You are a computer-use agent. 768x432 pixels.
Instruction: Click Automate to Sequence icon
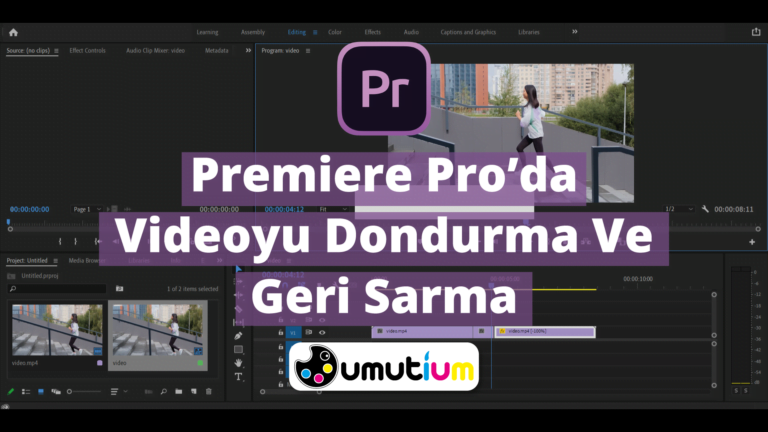(148, 391)
